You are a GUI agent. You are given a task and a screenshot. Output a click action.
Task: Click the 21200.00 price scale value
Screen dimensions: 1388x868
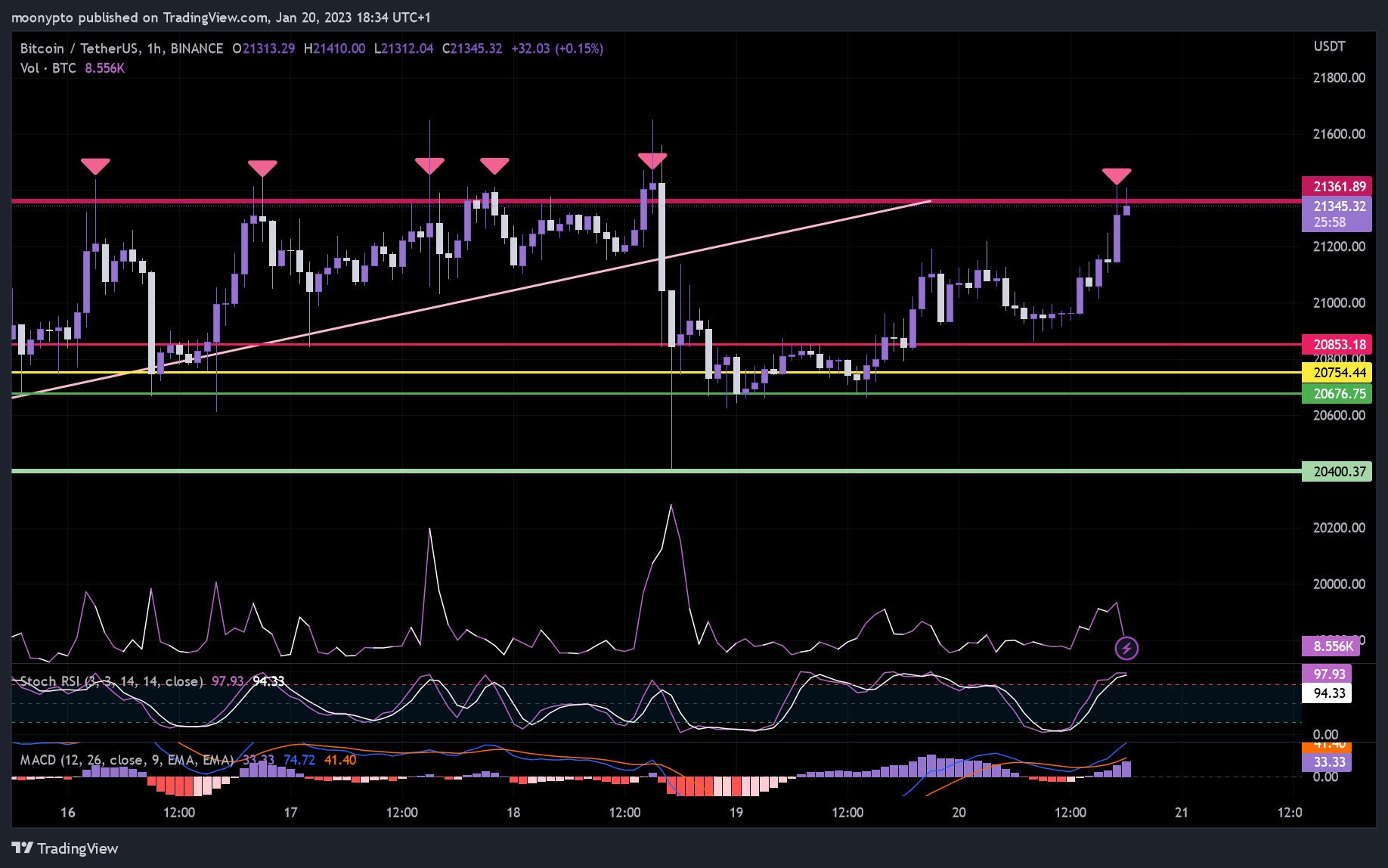[1339, 246]
